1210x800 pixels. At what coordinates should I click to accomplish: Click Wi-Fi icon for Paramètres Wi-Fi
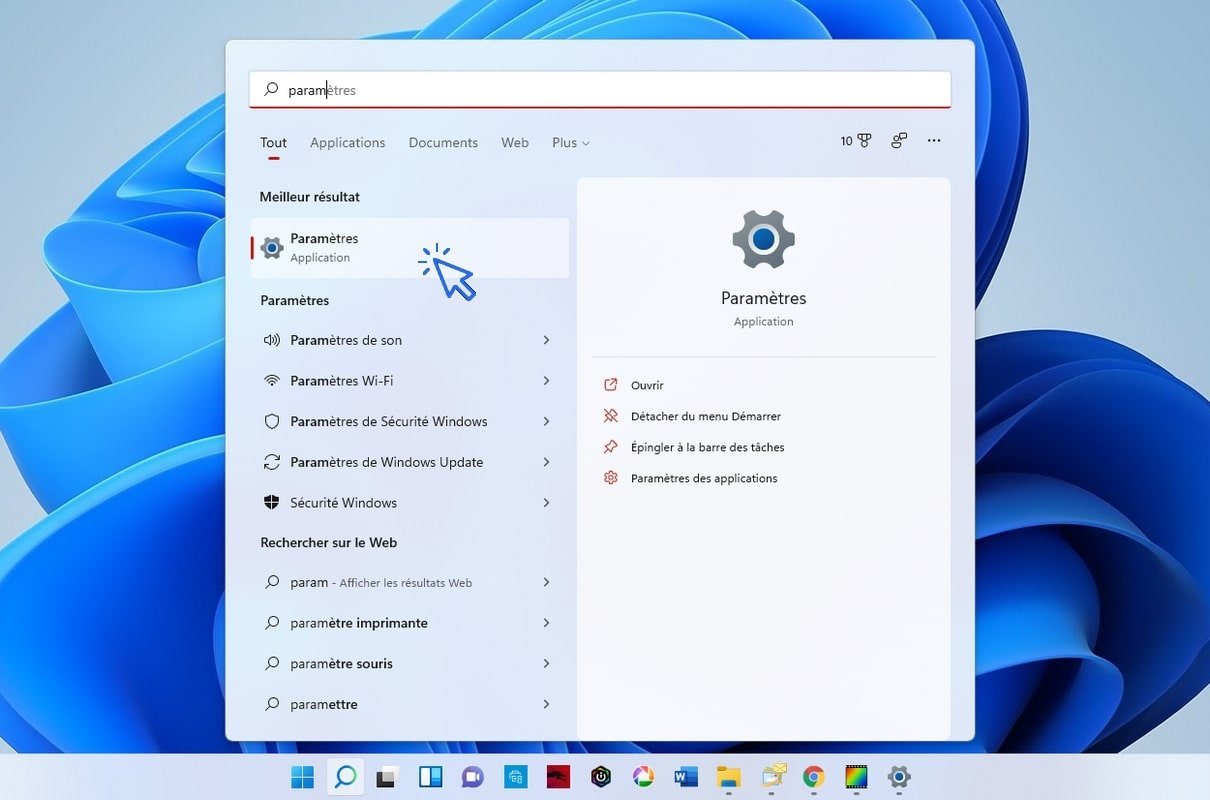tap(271, 381)
